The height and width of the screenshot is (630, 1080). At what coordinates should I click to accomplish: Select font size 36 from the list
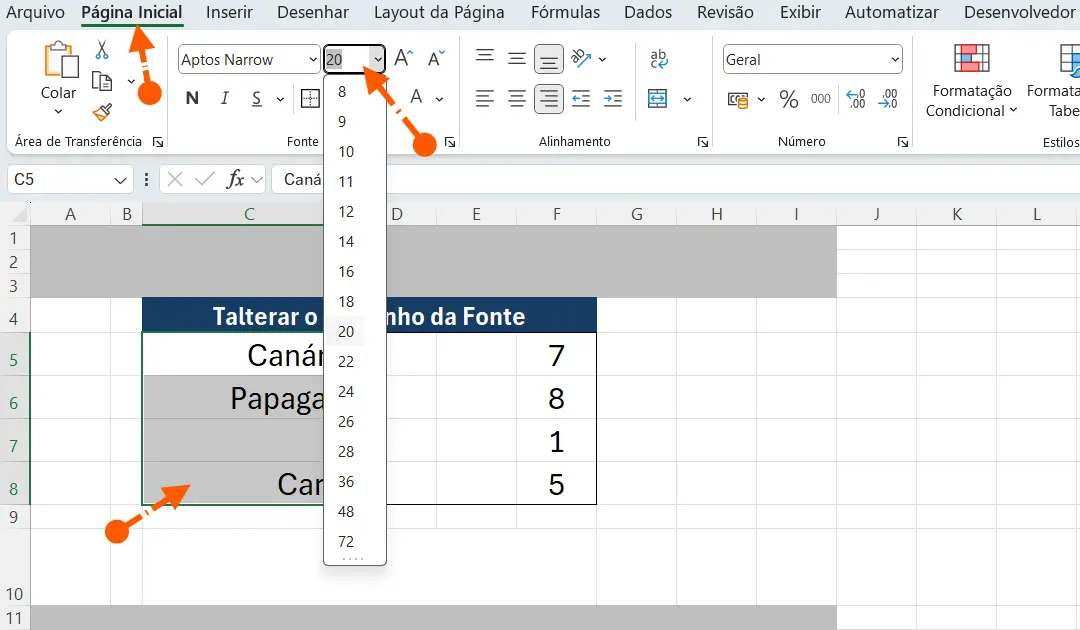pyautogui.click(x=346, y=481)
